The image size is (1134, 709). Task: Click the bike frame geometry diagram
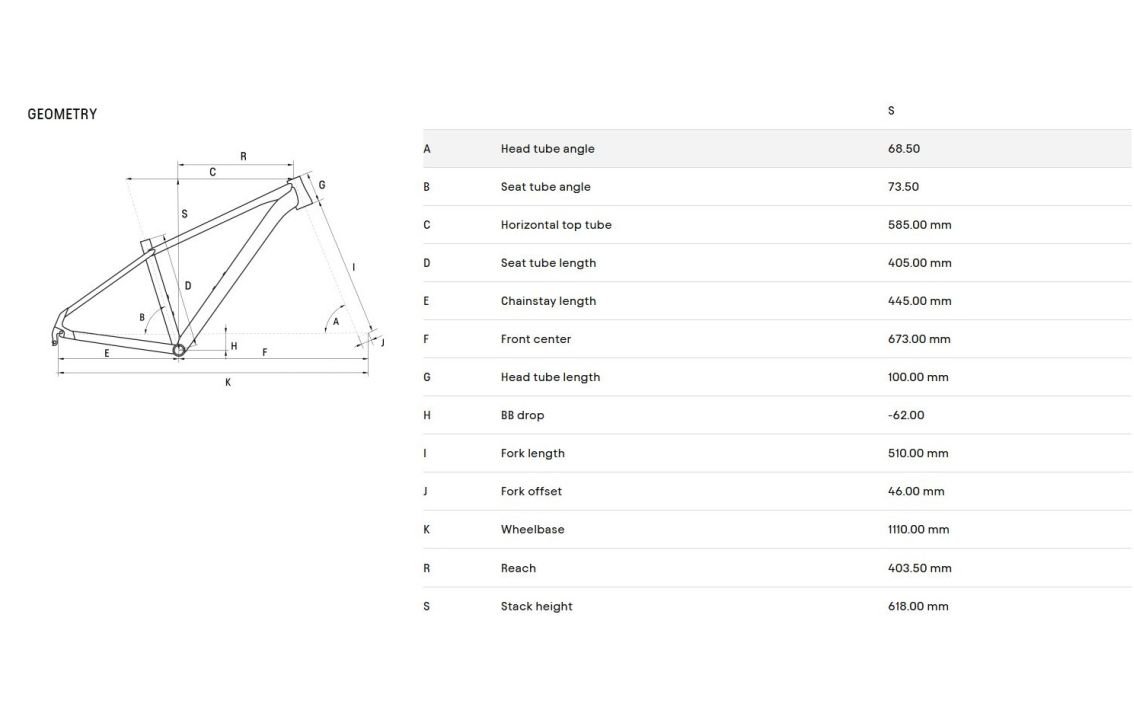(x=218, y=269)
